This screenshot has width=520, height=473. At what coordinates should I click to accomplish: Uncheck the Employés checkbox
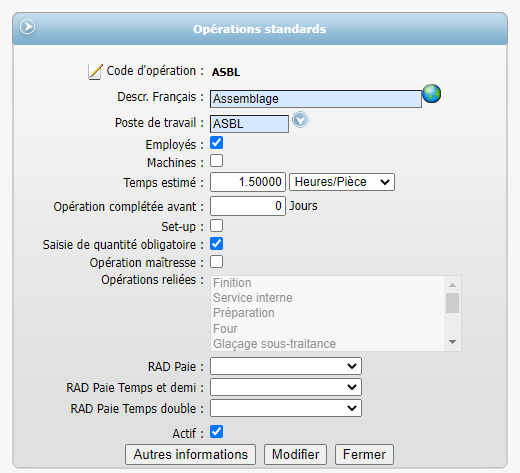point(217,143)
